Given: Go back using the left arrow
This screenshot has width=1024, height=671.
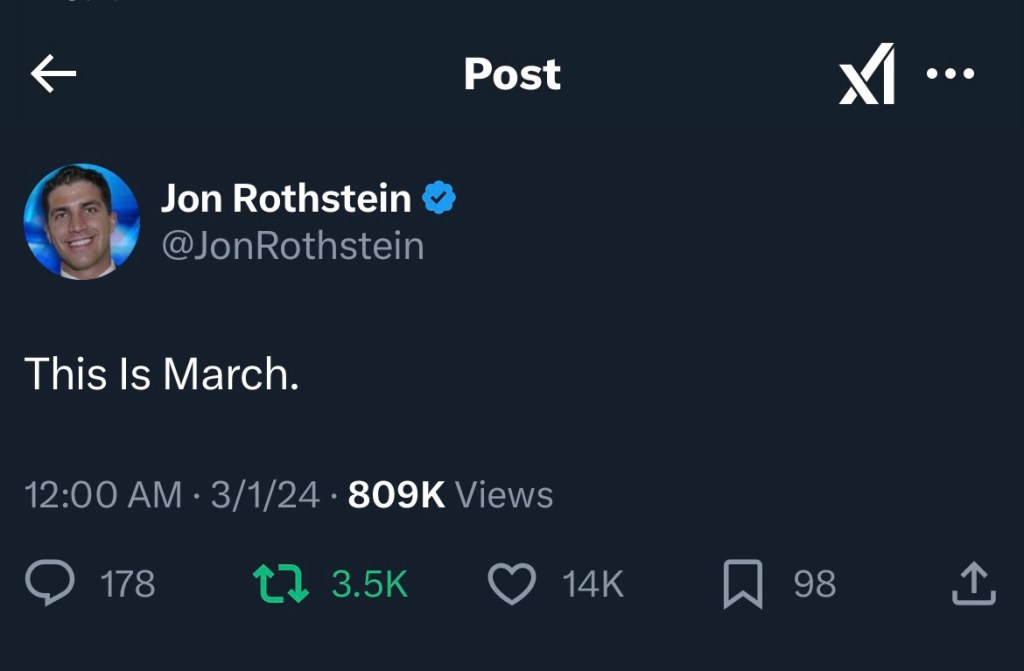Looking at the screenshot, I should (x=53, y=74).
